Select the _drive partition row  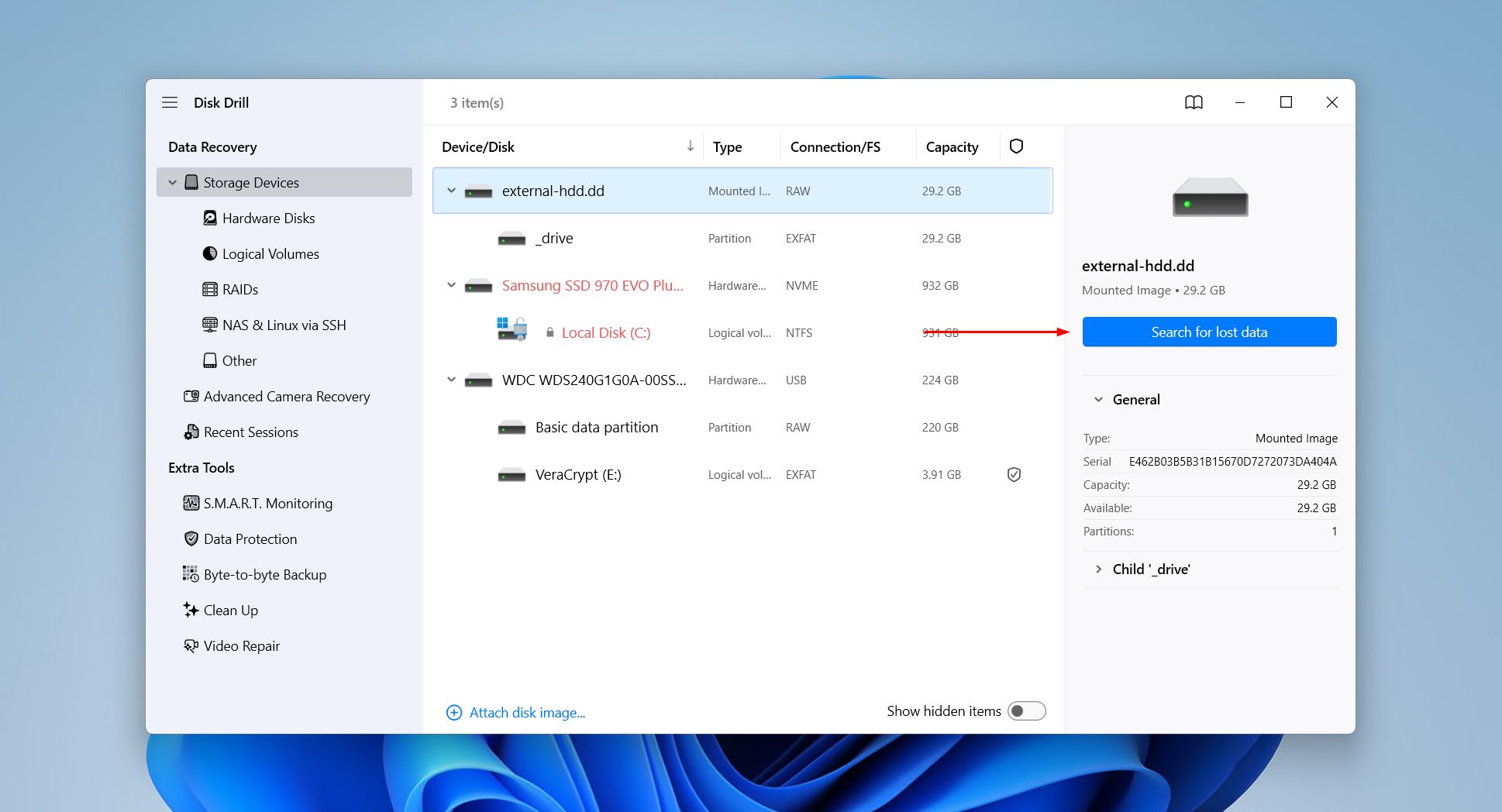coord(742,239)
